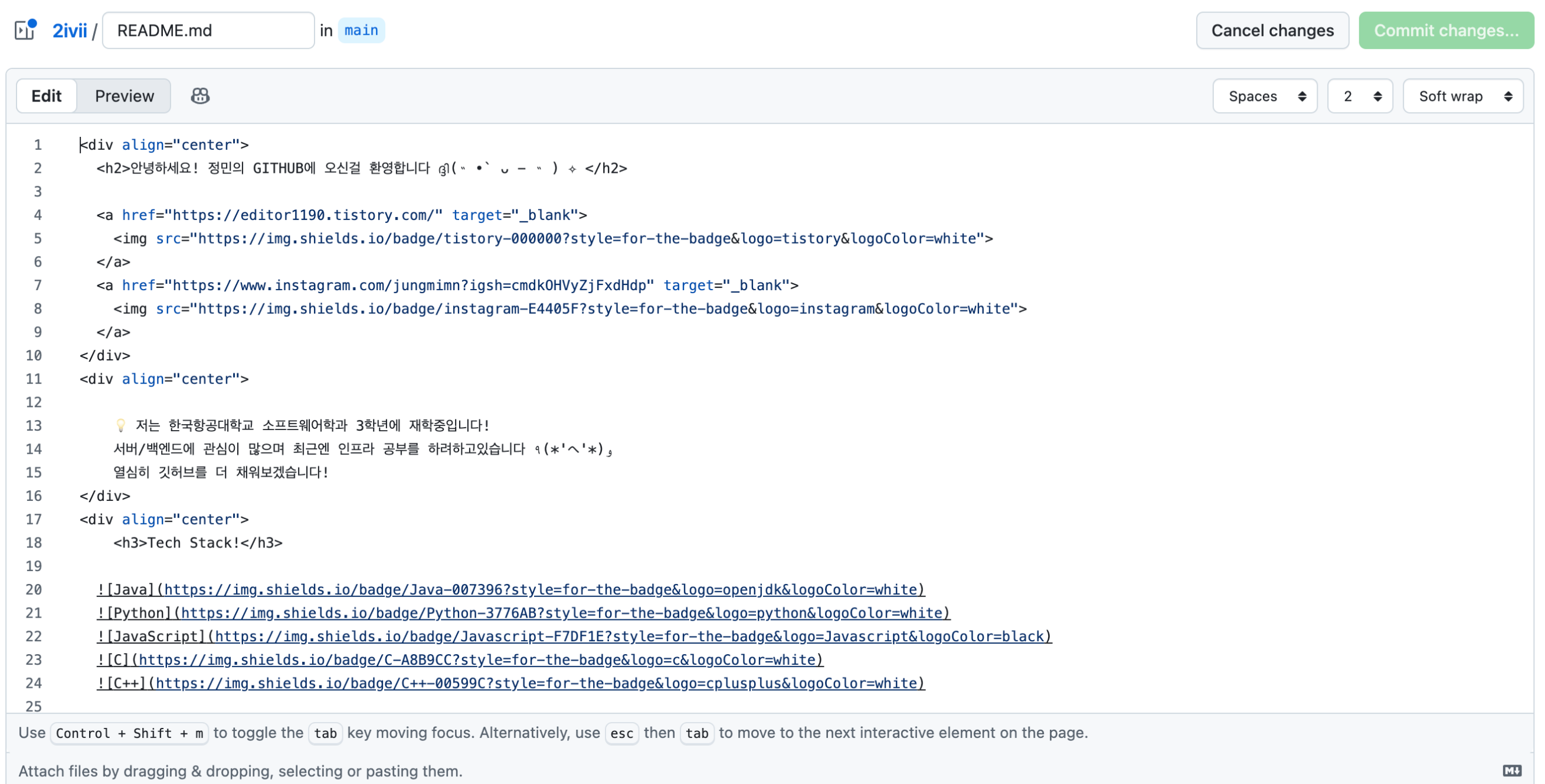1545x784 pixels.
Task: Click the Commit changes button
Action: 1446,31
